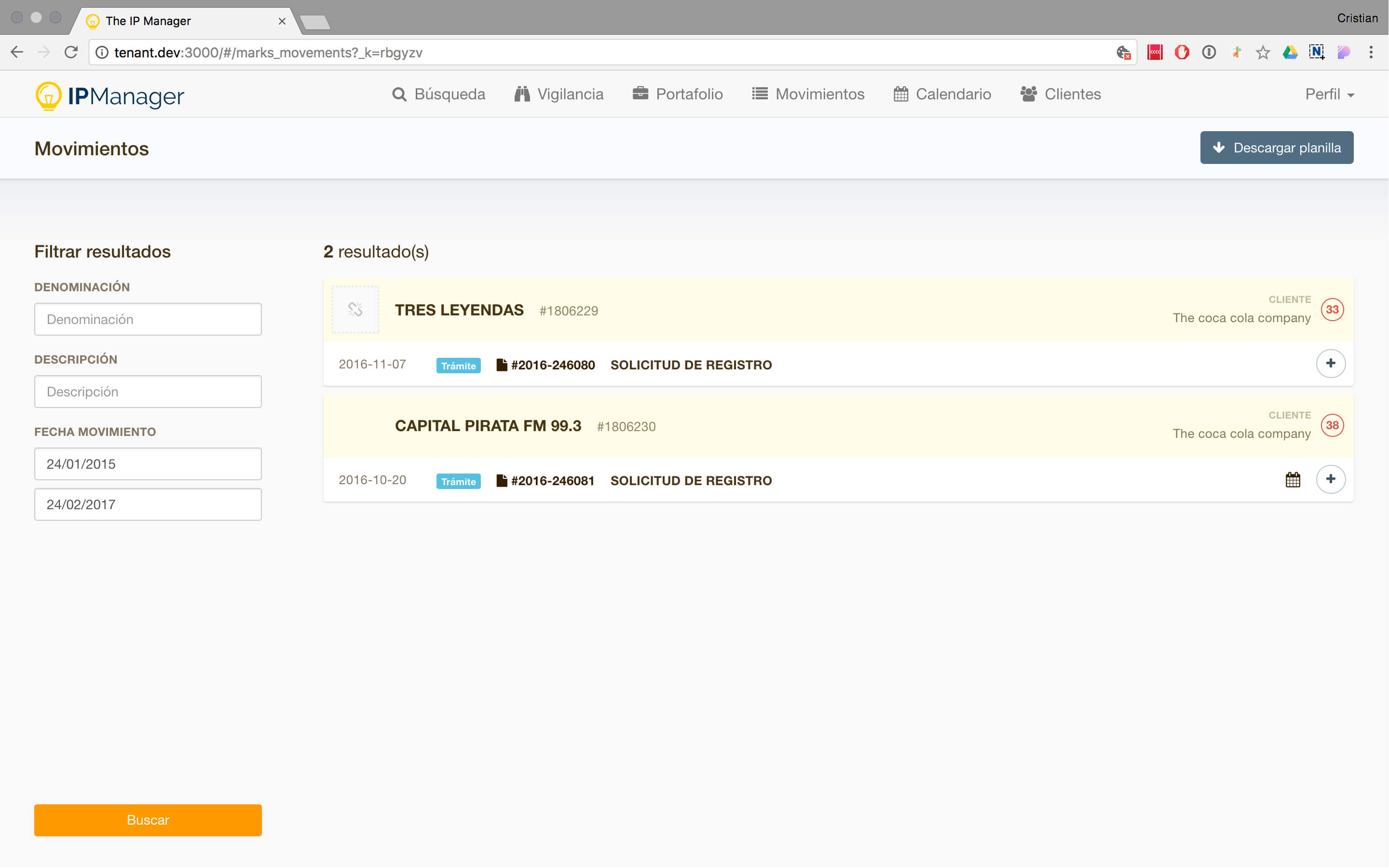Click the bookmark star icon
Image resolution: width=1389 pixels, height=868 pixels.
[1262, 53]
